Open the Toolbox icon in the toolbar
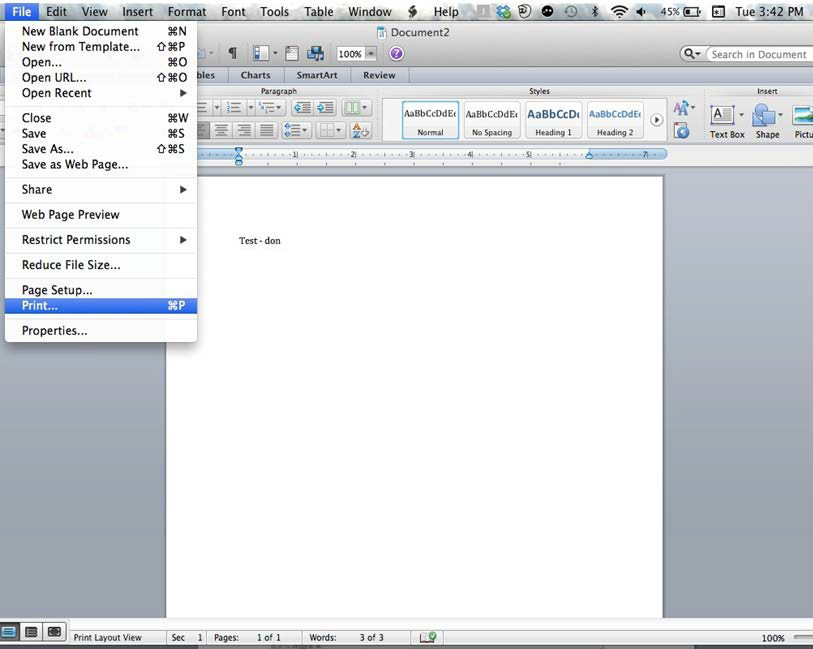This screenshot has height=649, width=813. coord(292,53)
